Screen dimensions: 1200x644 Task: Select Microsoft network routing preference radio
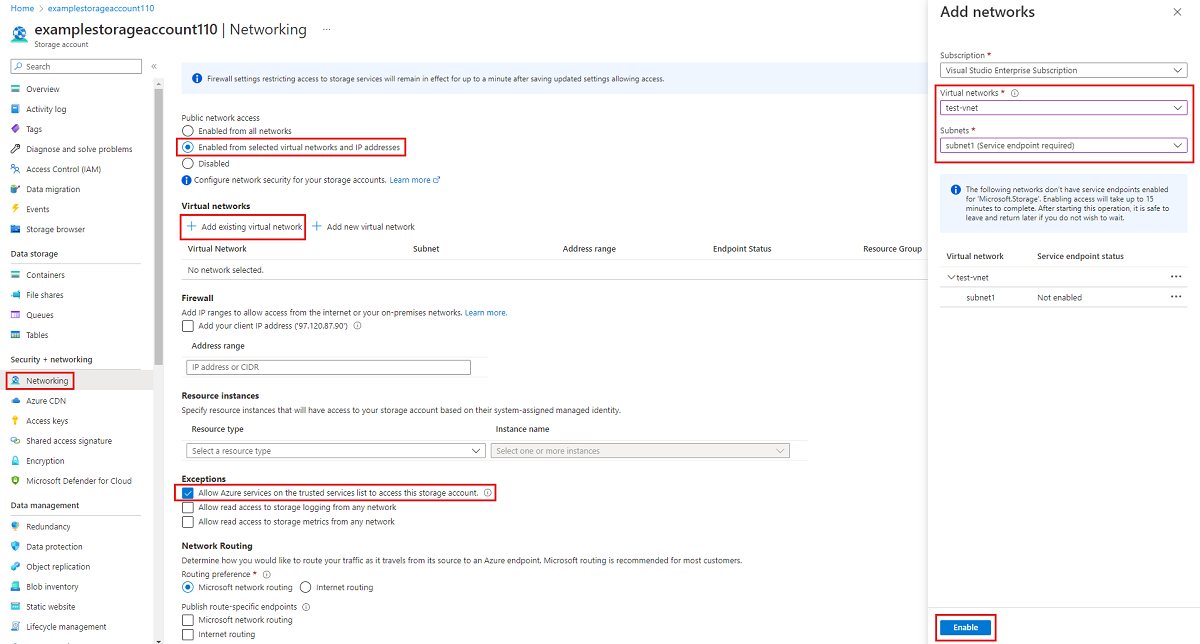(x=187, y=587)
